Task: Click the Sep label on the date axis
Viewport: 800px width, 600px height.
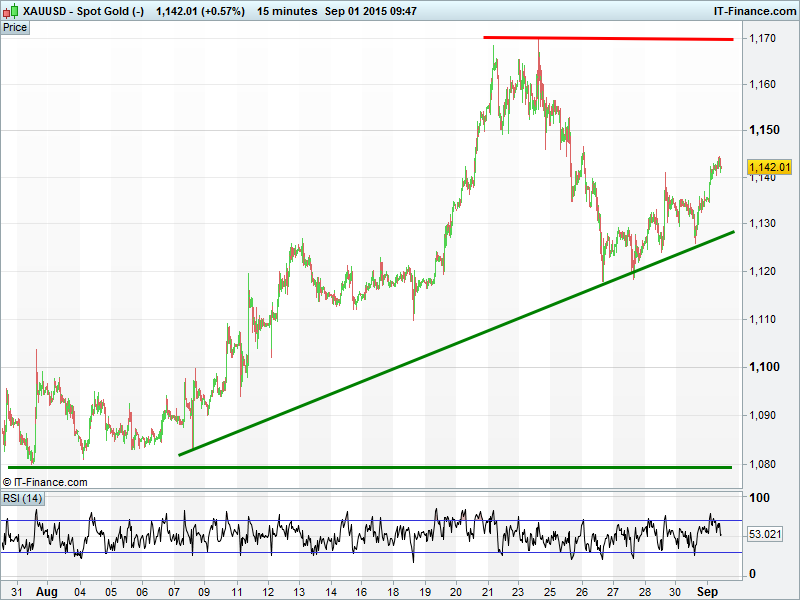Action: click(x=706, y=591)
